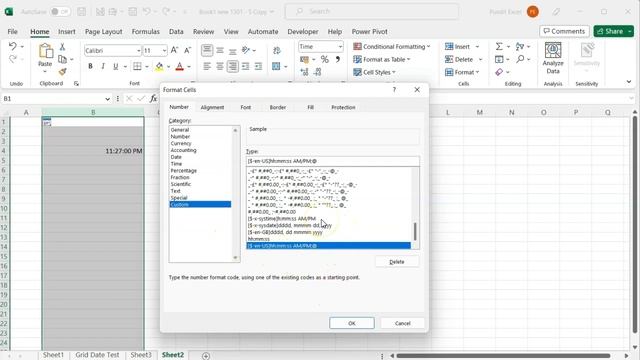Click the Format Painter brush icon

62,72
